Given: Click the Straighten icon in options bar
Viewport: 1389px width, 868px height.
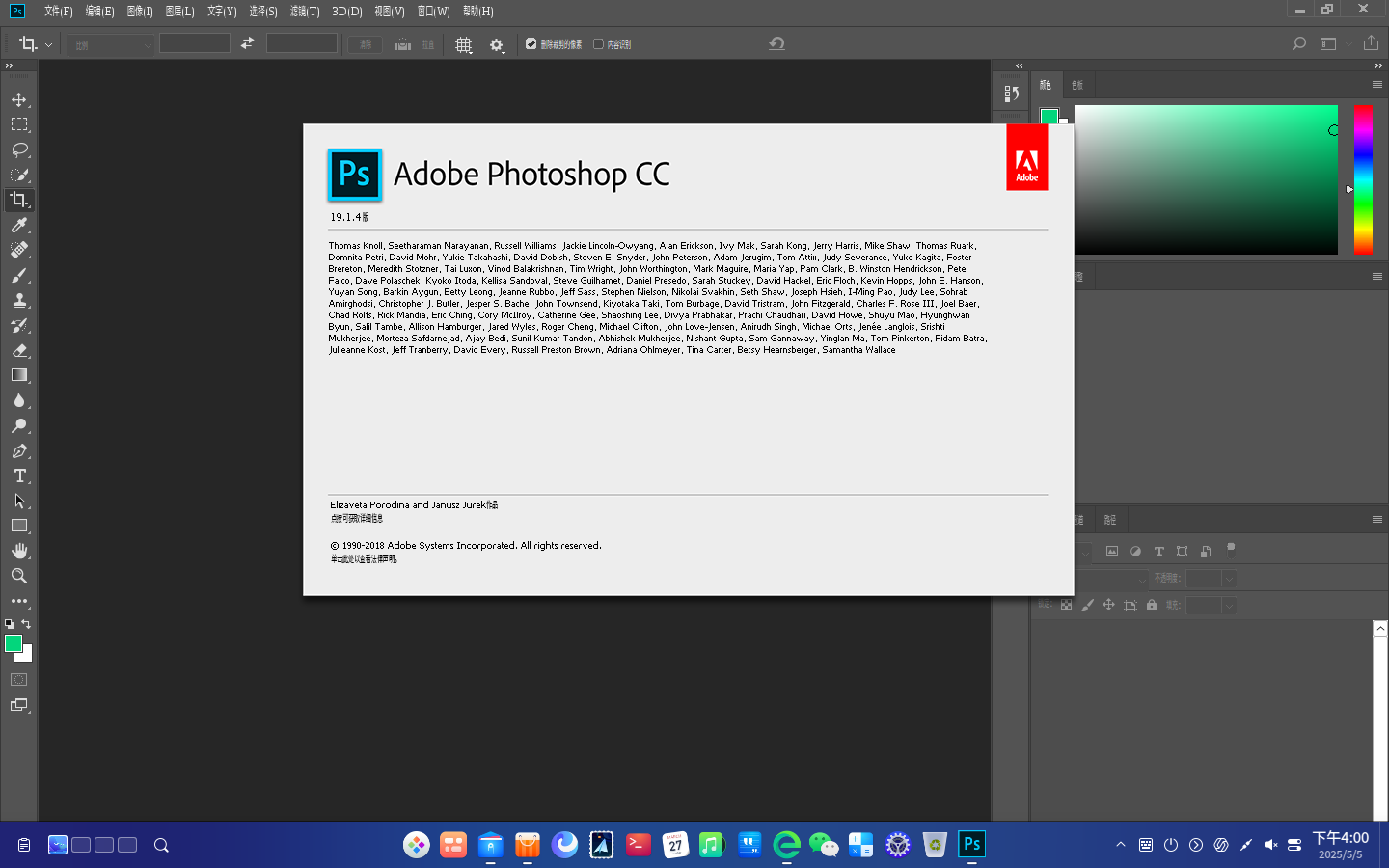Looking at the screenshot, I should (402, 44).
